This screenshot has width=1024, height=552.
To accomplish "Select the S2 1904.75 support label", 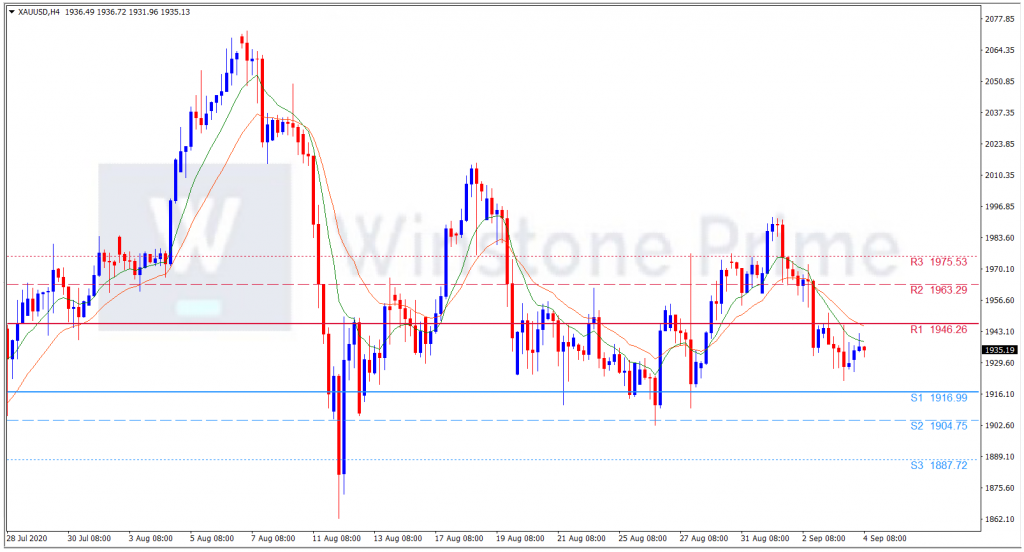I will point(938,426).
